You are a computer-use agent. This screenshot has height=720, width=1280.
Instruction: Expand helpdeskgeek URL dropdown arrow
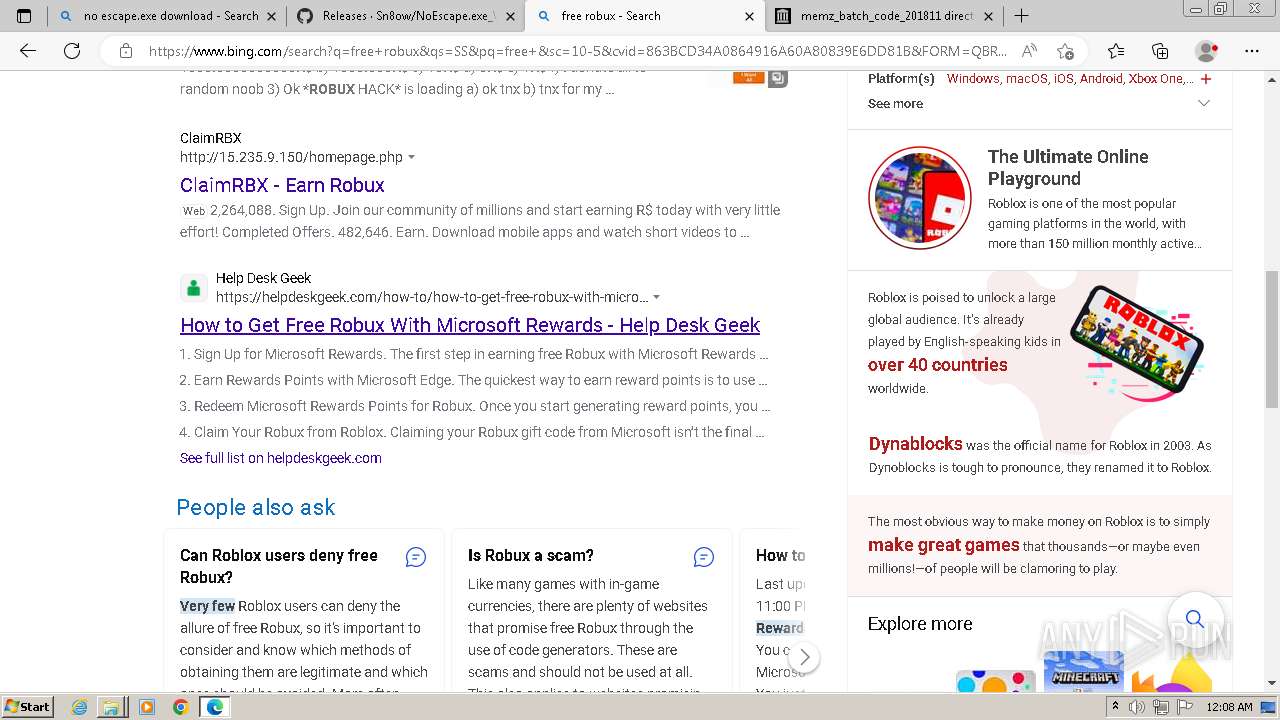click(x=656, y=298)
